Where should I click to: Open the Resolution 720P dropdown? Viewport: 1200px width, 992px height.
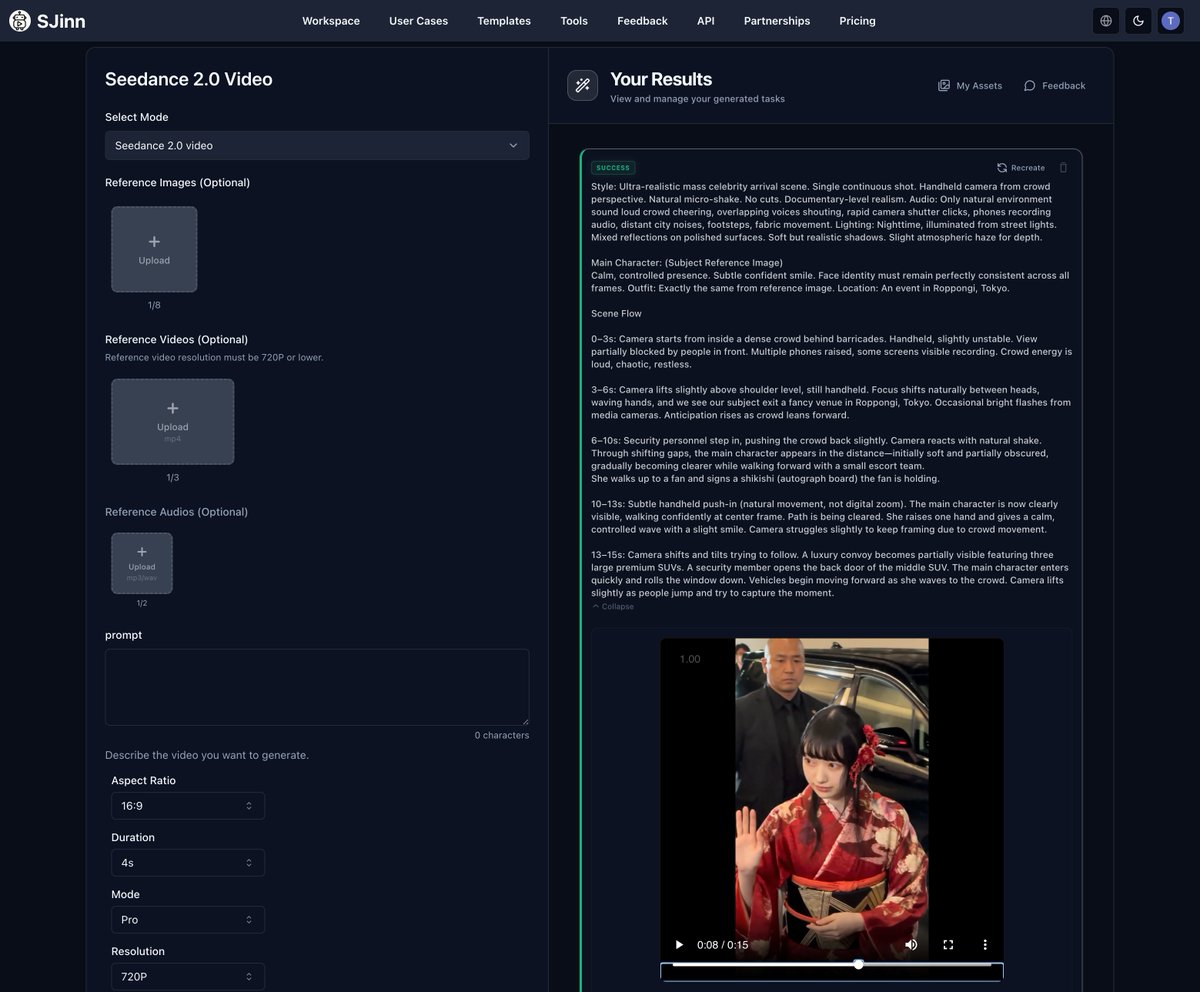coord(188,977)
